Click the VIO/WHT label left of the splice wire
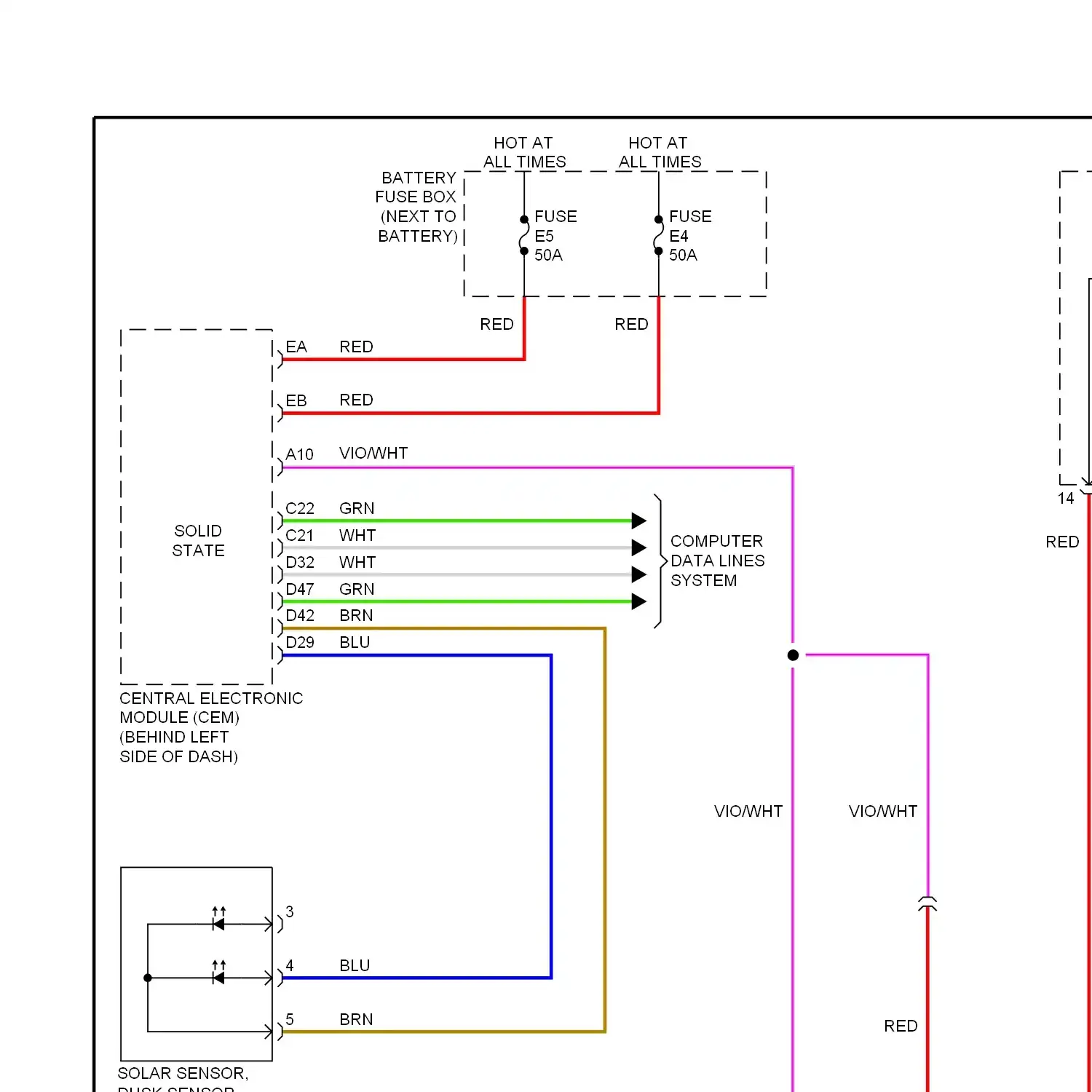This screenshot has height=1092, width=1092. [x=748, y=811]
